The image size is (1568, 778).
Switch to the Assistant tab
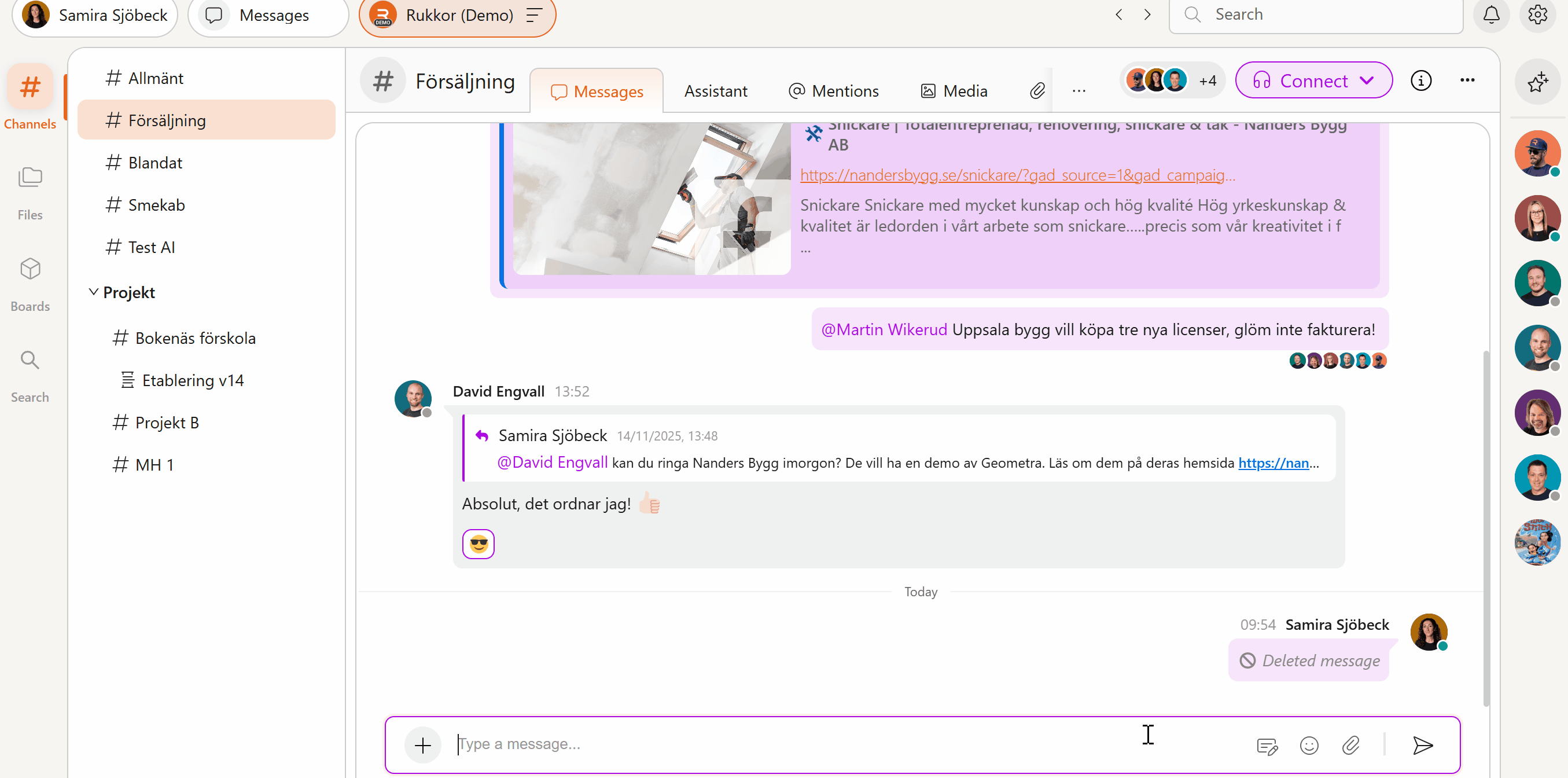click(715, 91)
